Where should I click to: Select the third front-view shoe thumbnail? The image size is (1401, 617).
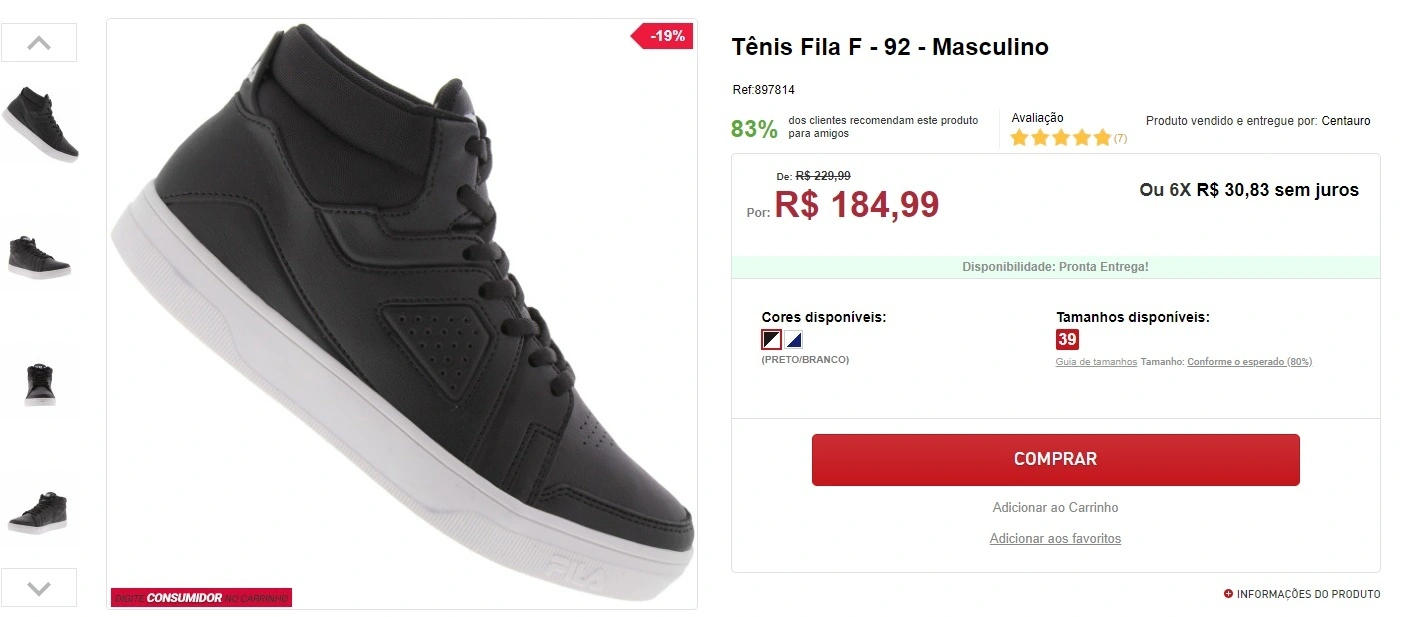tap(40, 384)
